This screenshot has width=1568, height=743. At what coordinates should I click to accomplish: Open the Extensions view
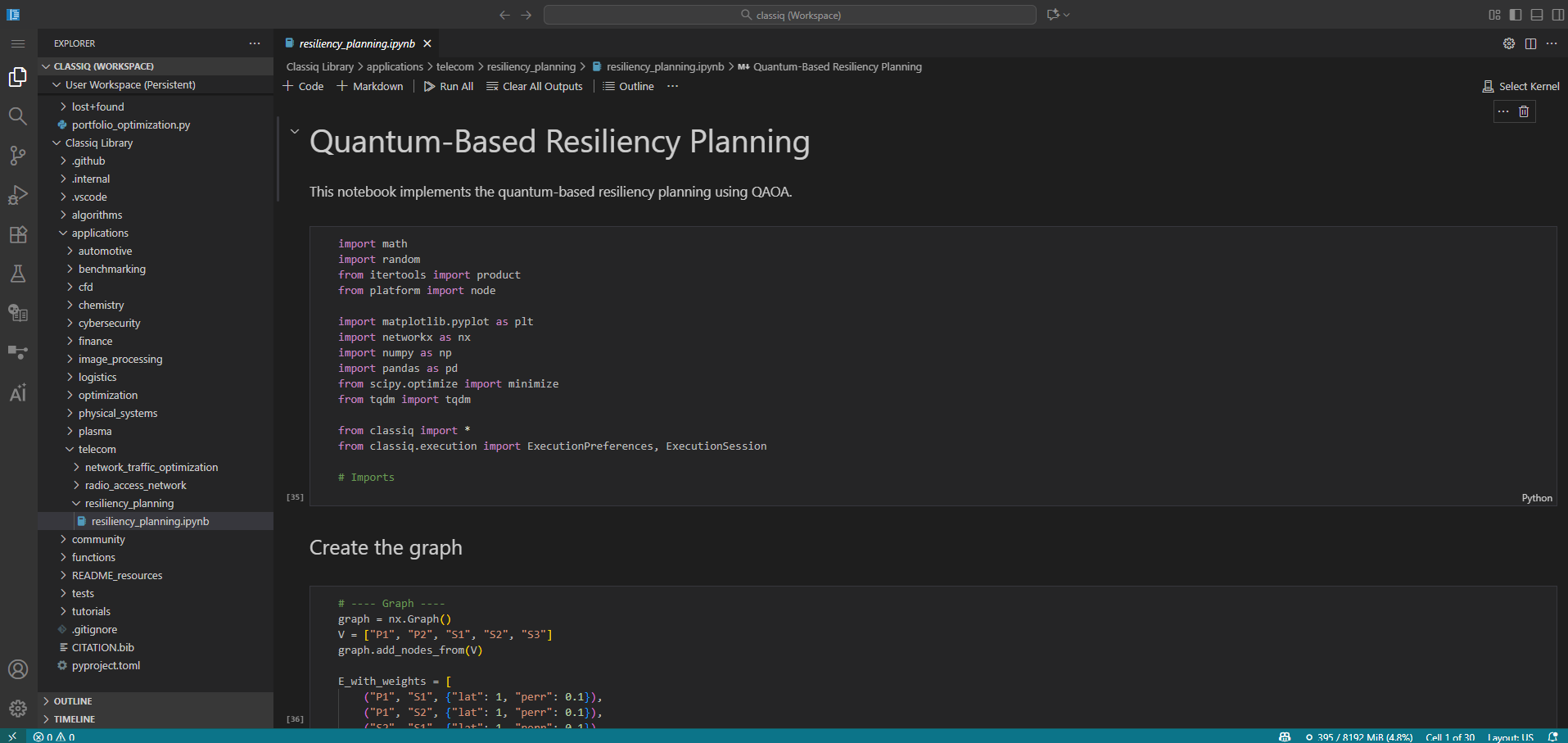click(18, 234)
